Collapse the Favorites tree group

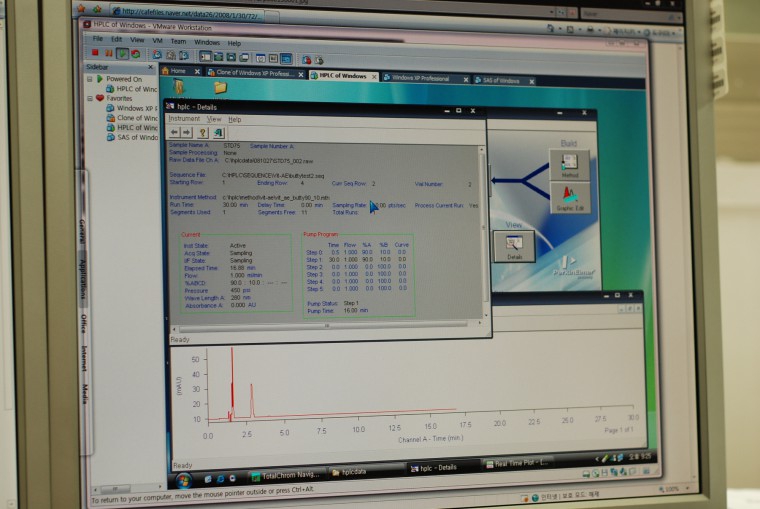tap(90, 98)
